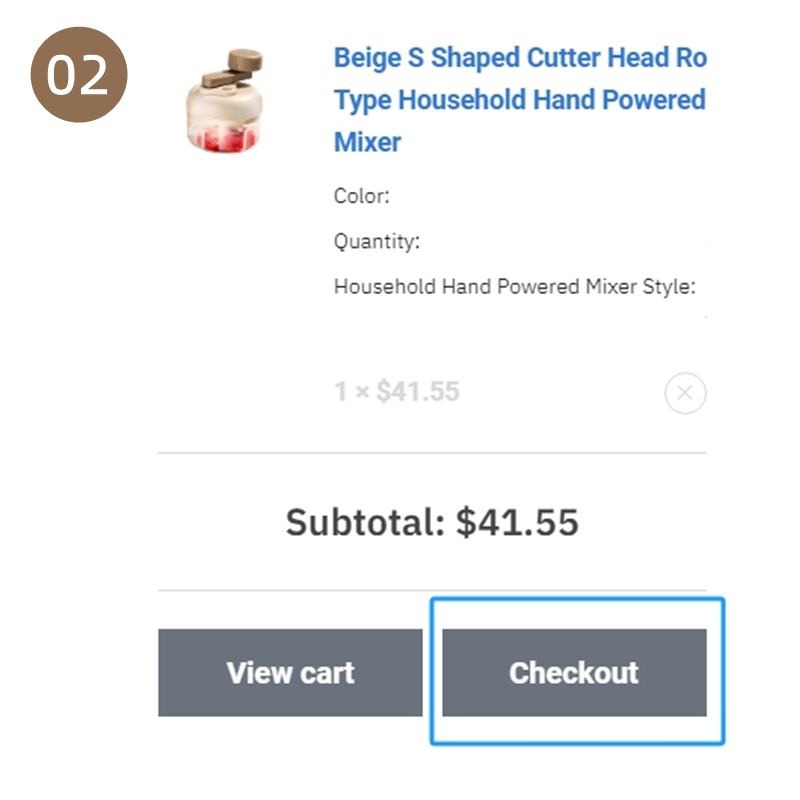This screenshot has height=800, width=800.
Task: Open the hand powered mixer product thumbnail
Action: pos(224,101)
